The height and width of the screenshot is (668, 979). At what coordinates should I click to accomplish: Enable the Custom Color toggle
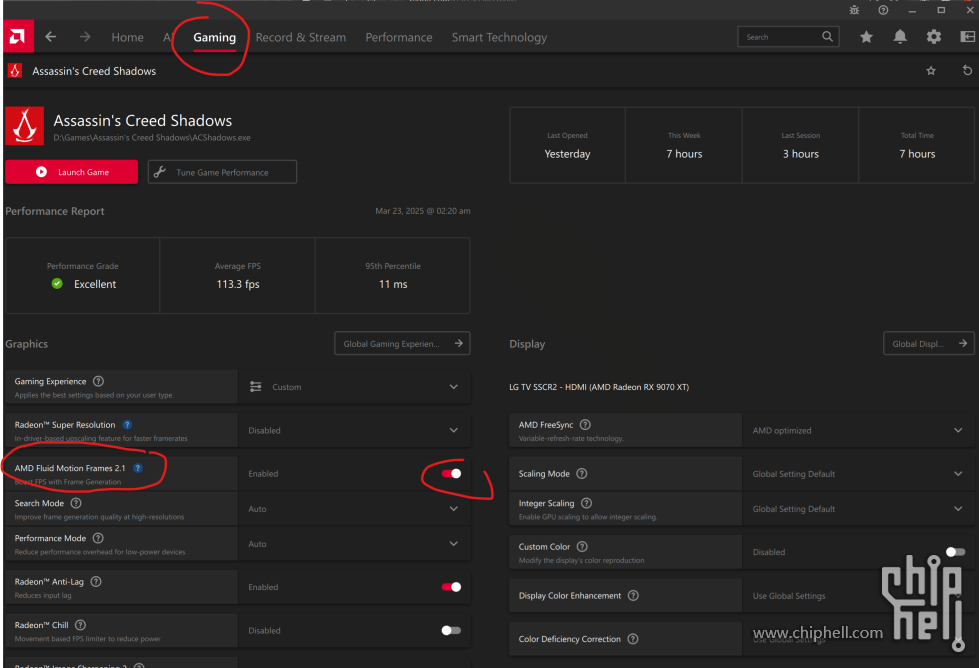(x=955, y=552)
